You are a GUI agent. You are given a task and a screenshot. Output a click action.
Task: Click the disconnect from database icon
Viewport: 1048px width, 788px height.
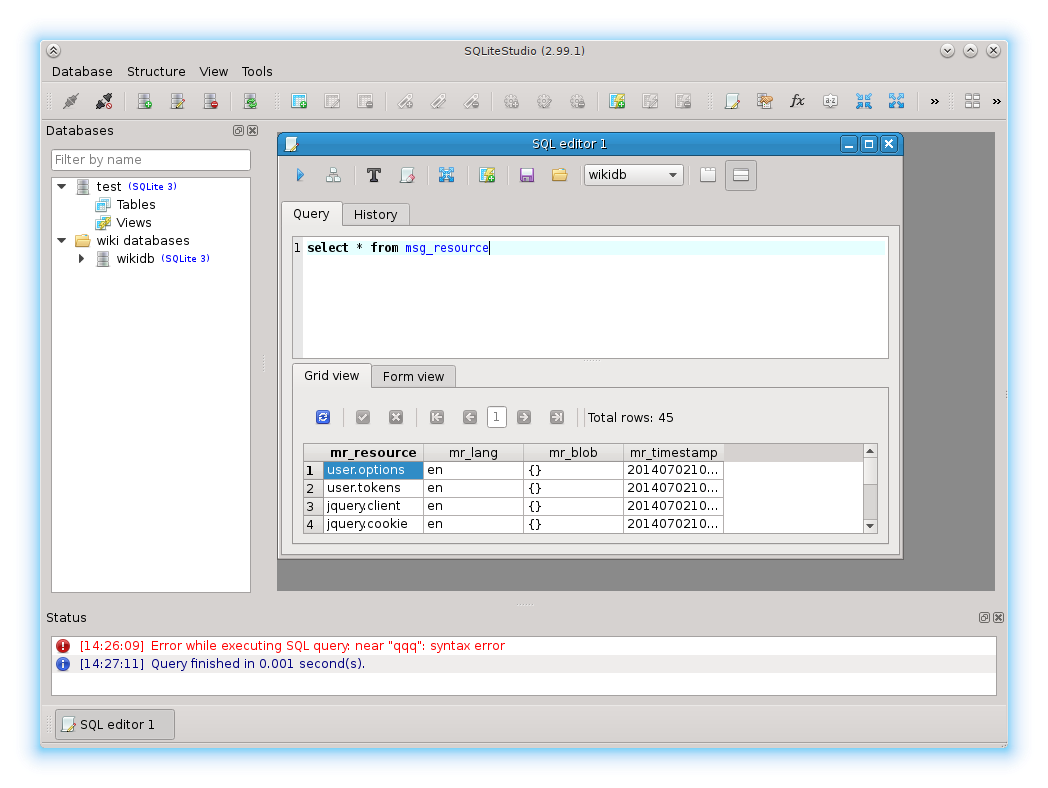coord(104,101)
